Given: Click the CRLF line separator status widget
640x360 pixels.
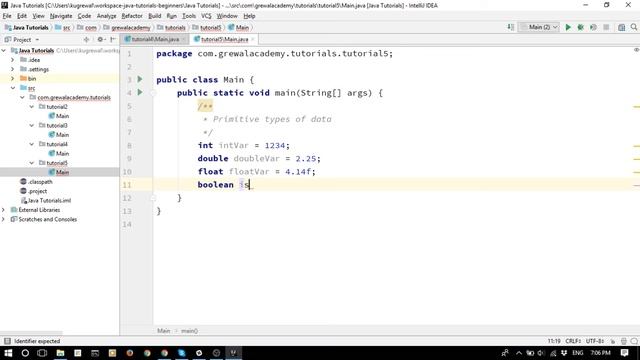Looking at the screenshot, I should tap(573, 341).
